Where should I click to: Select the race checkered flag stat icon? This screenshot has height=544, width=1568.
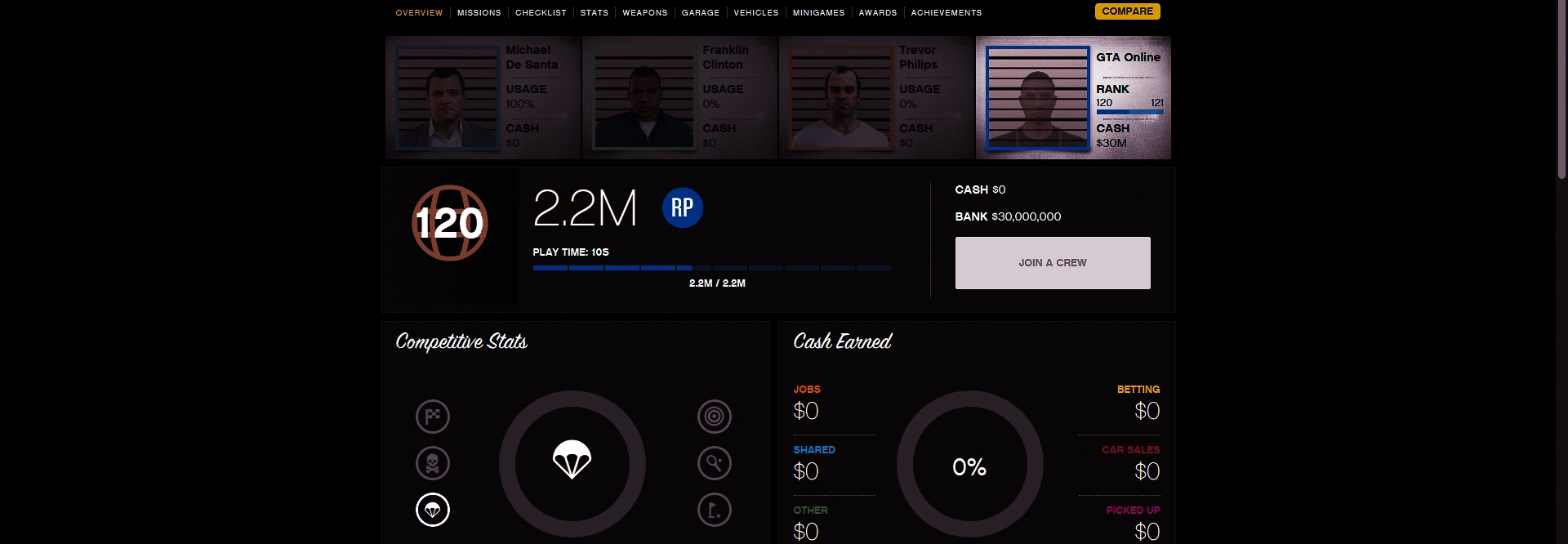[x=433, y=417]
